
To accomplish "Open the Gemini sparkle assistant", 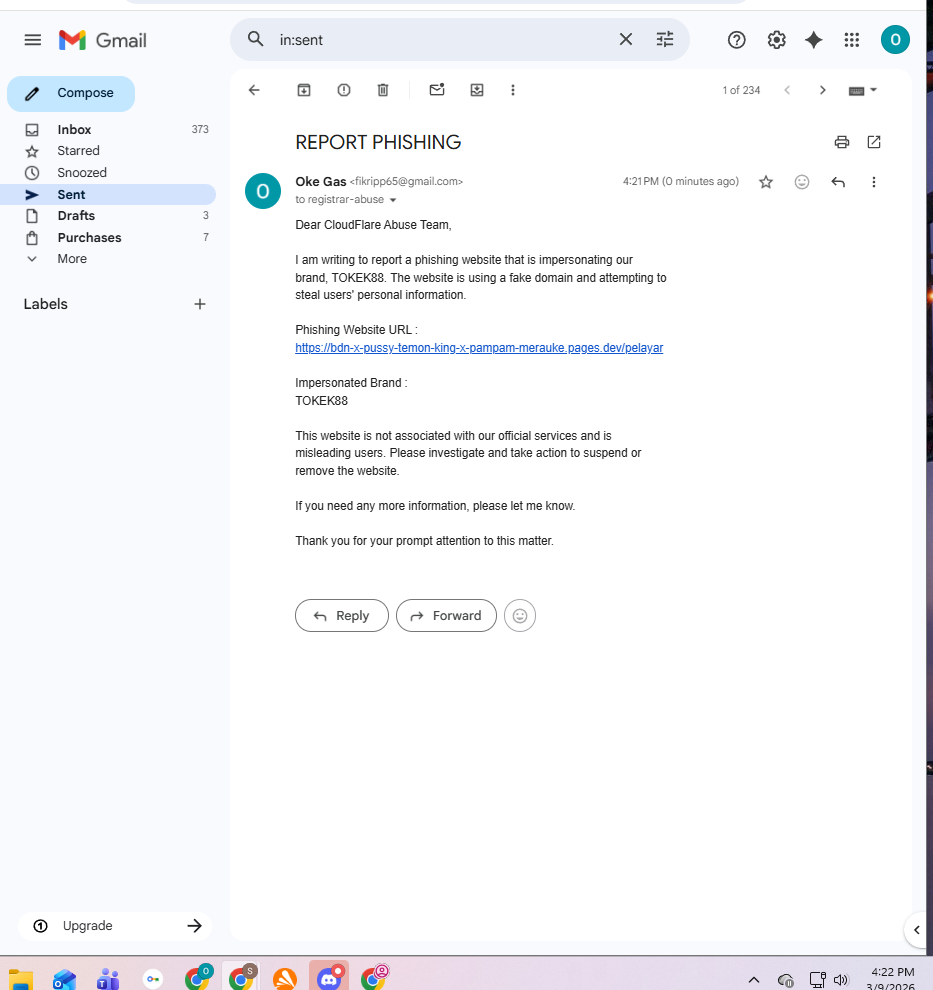I will coord(814,40).
